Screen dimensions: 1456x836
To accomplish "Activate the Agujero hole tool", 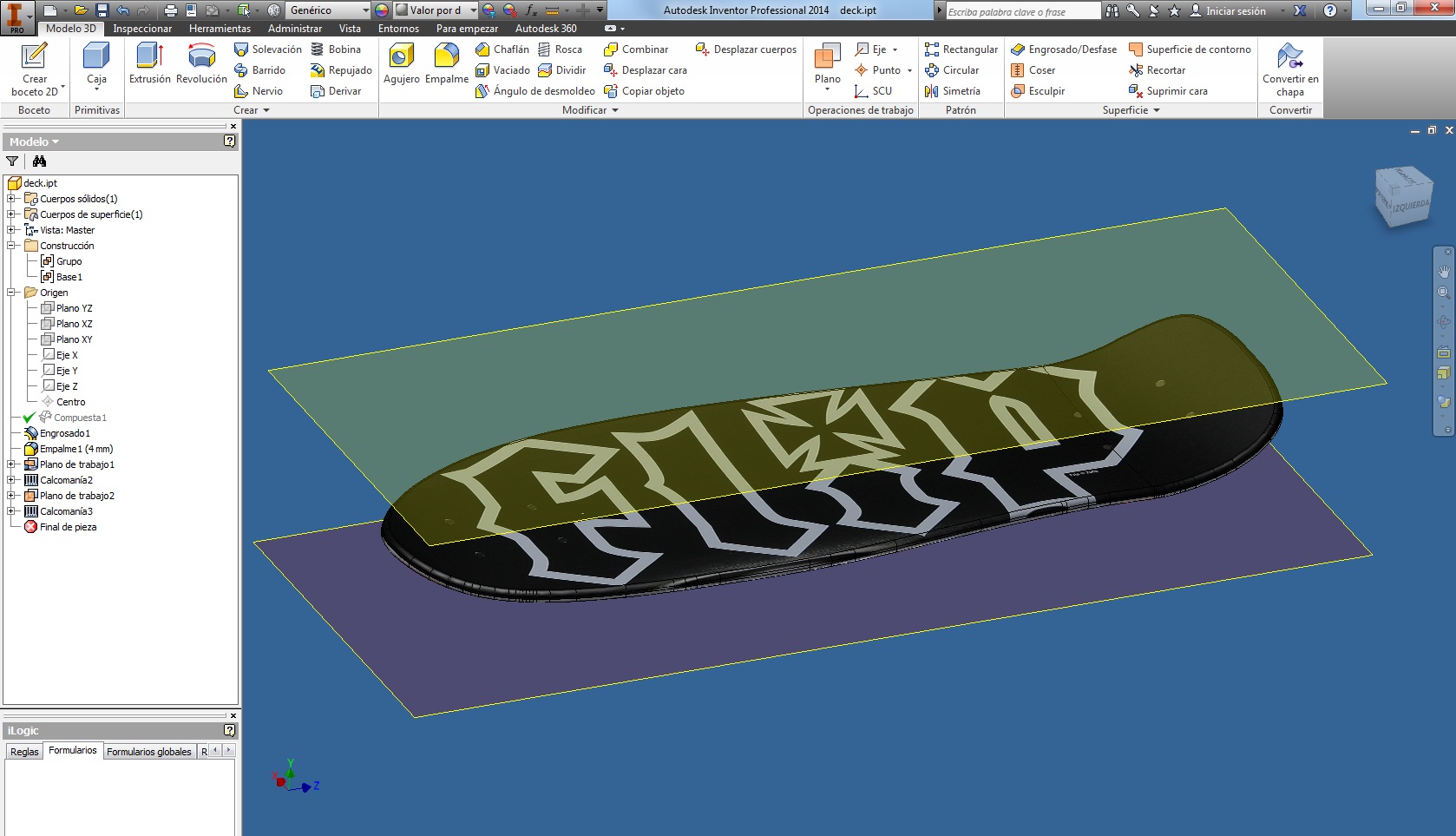I will coord(402,63).
